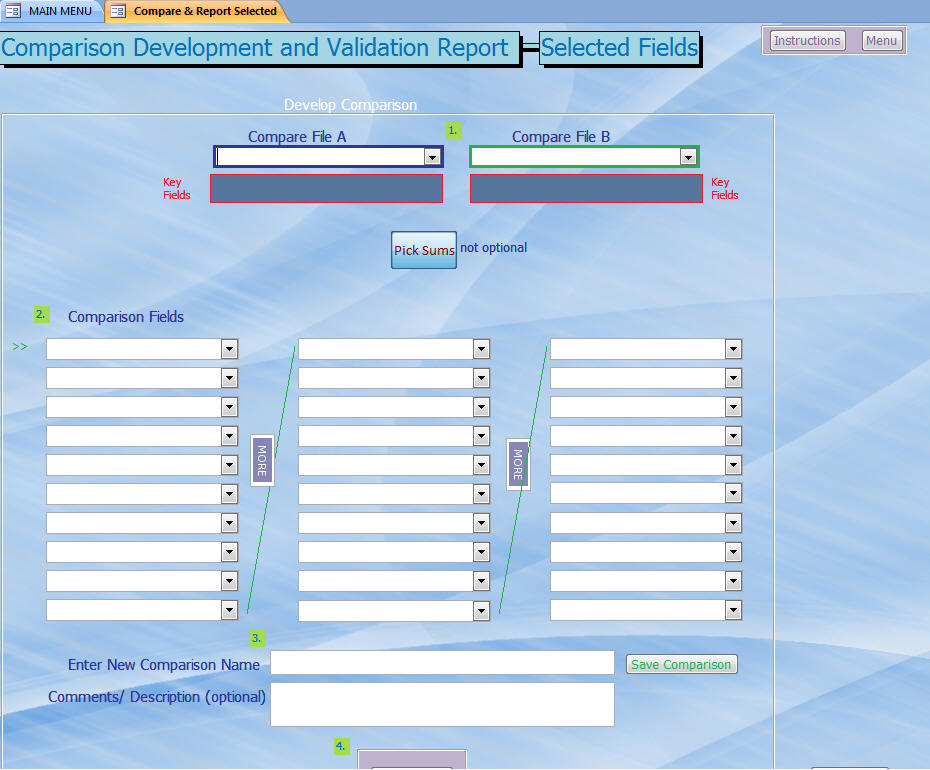Click the green step 2 marker
Viewport: 930px width, 770px height.
(x=41, y=314)
